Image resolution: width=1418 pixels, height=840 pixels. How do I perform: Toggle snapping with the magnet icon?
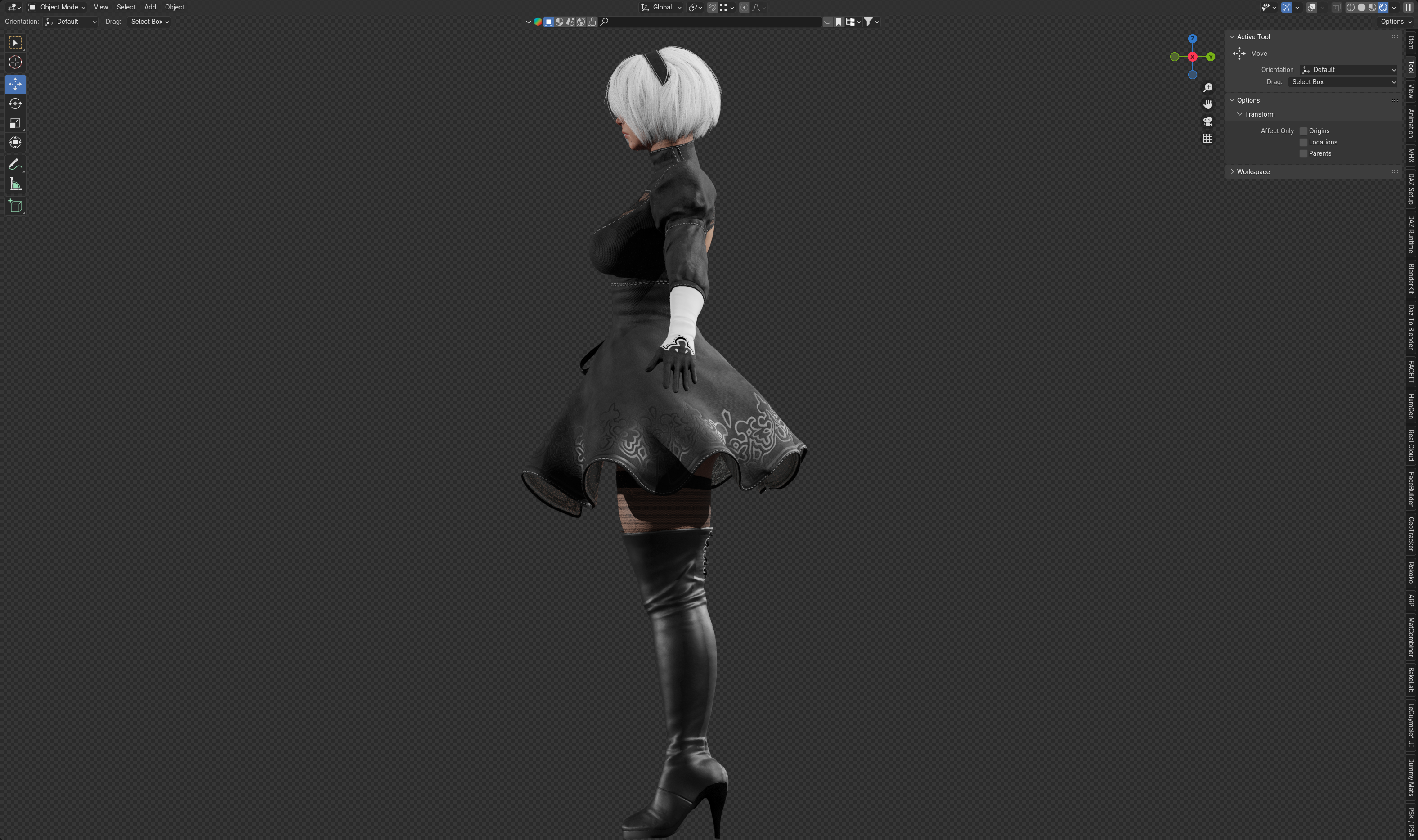tap(713, 7)
